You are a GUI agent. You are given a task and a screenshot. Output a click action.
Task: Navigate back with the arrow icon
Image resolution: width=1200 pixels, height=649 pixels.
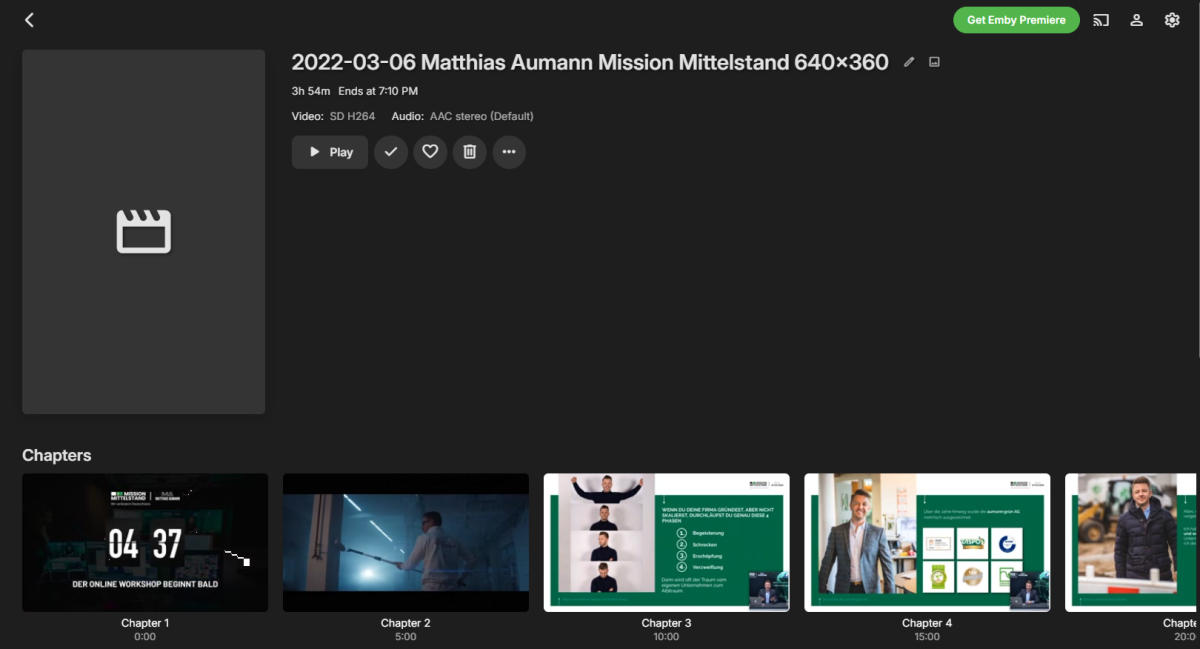pos(29,19)
